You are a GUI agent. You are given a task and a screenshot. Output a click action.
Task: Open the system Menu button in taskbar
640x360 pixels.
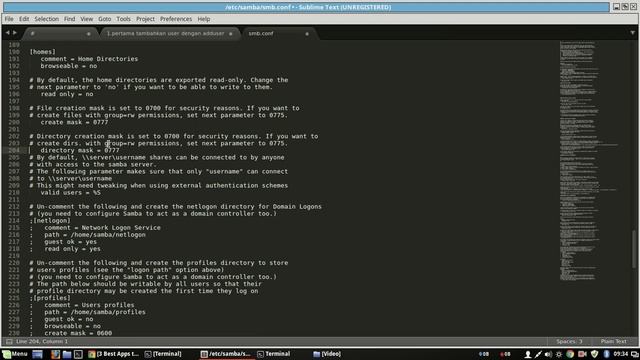15,354
